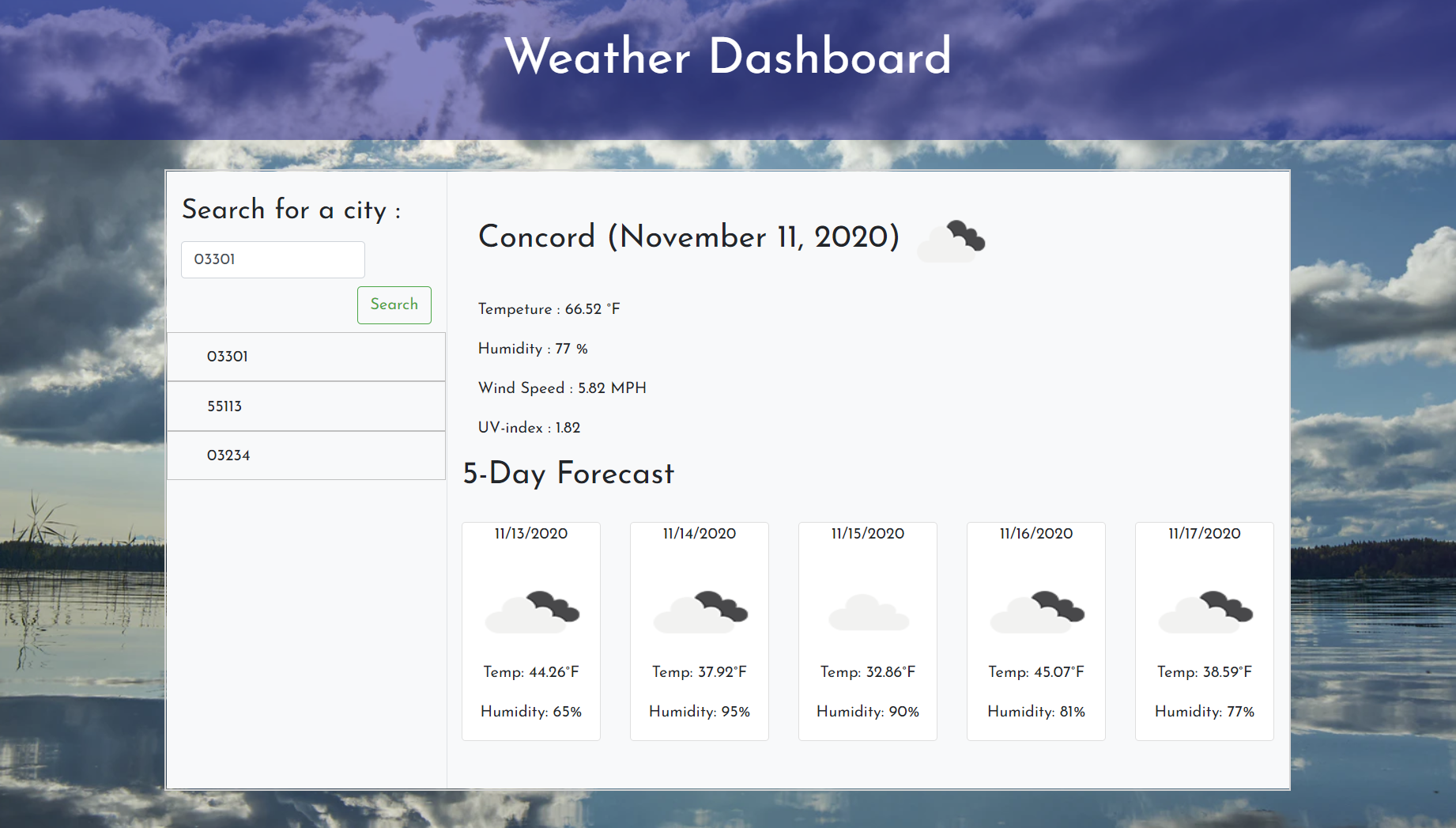
Task: Select the 11/13/2020 forecast card date
Action: click(531, 534)
